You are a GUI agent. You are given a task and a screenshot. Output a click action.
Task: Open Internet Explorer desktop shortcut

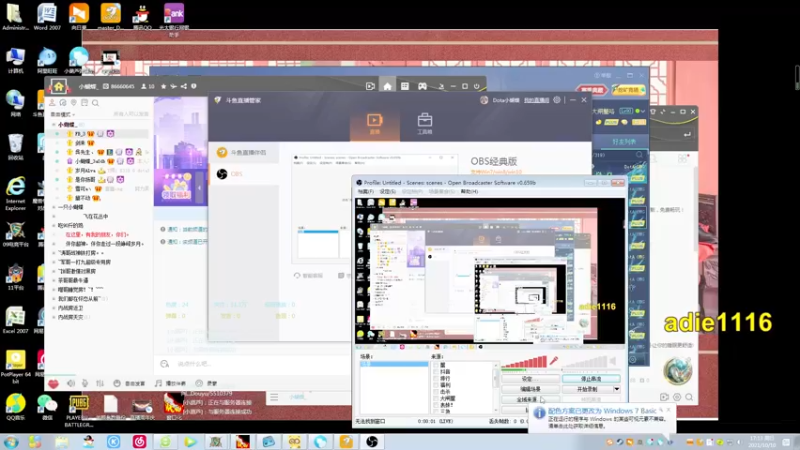pos(15,194)
